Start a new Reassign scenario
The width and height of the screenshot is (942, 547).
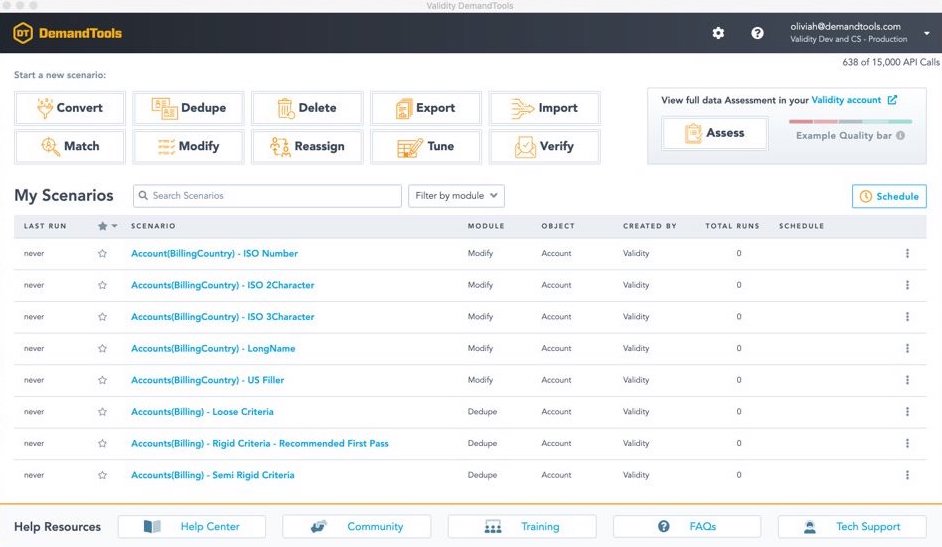click(307, 147)
